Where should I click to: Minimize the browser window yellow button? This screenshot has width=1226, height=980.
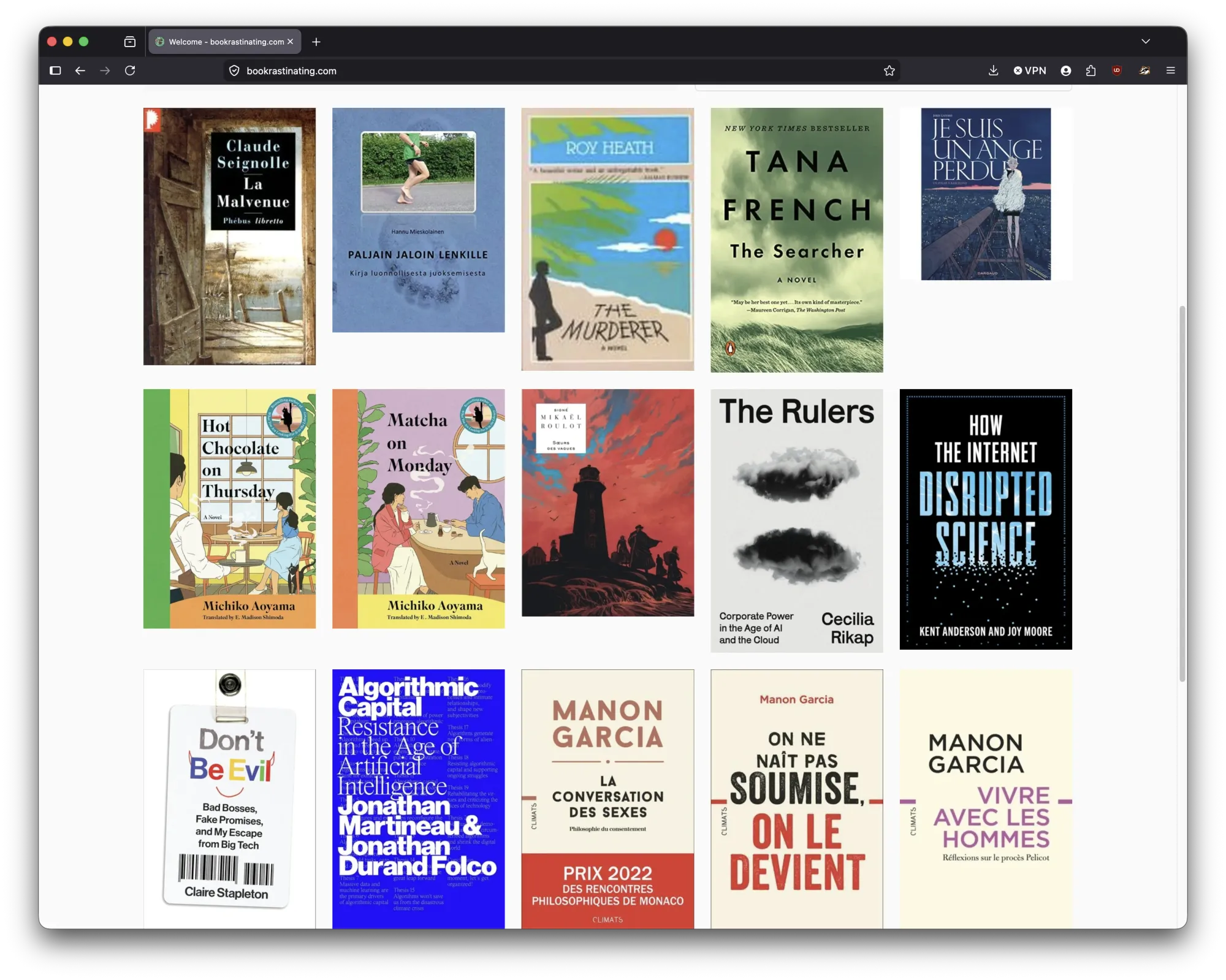pyautogui.click(x=68, y=42)
